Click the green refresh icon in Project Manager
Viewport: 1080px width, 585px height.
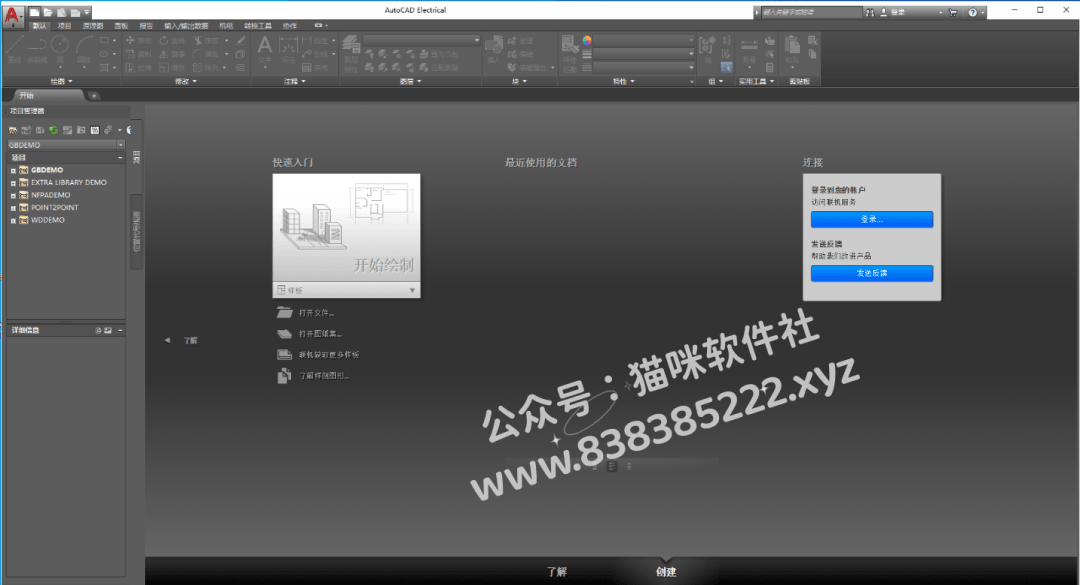[54, 130]
